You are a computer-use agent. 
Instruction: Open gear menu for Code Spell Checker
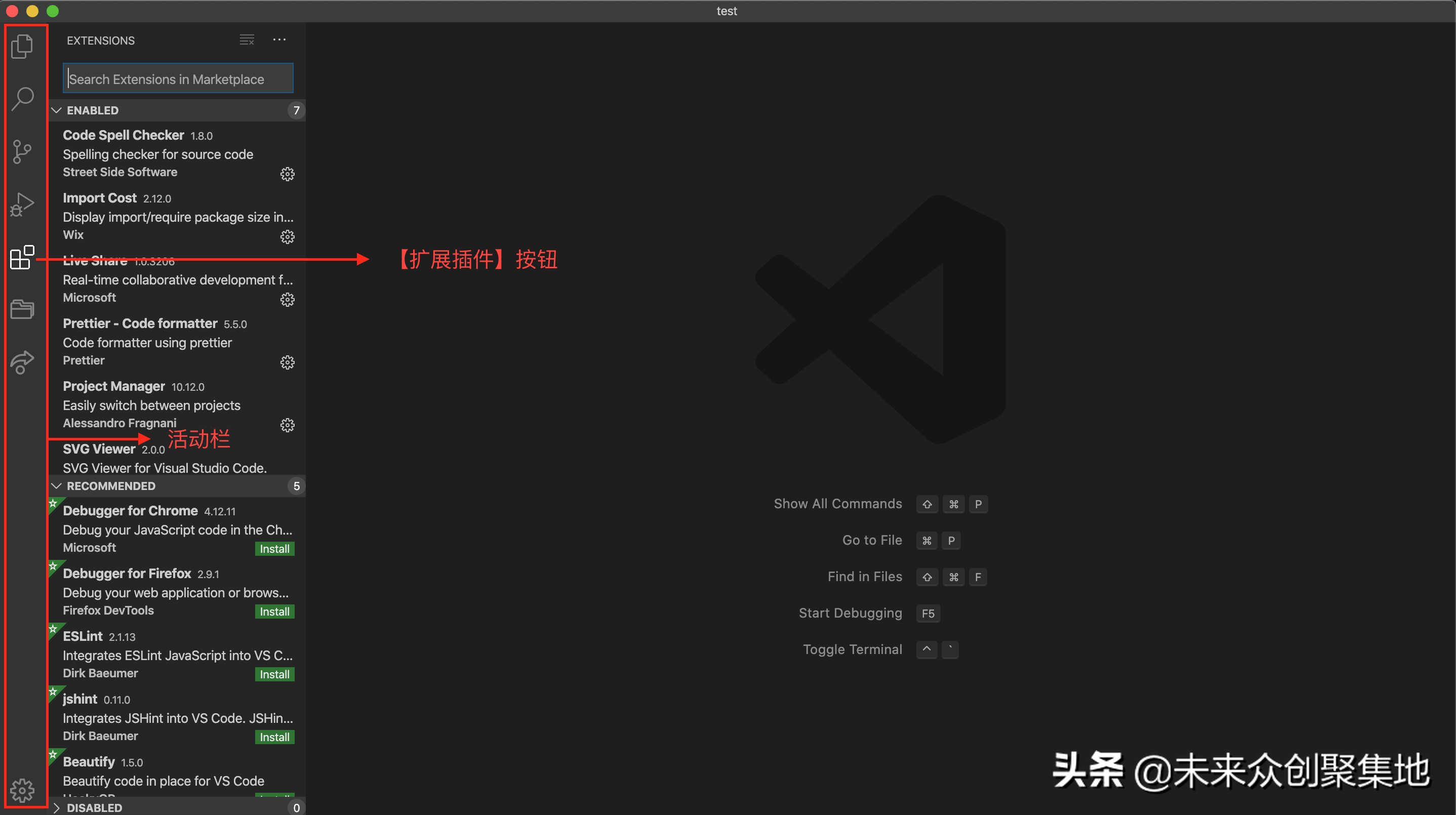coord(287,174)
